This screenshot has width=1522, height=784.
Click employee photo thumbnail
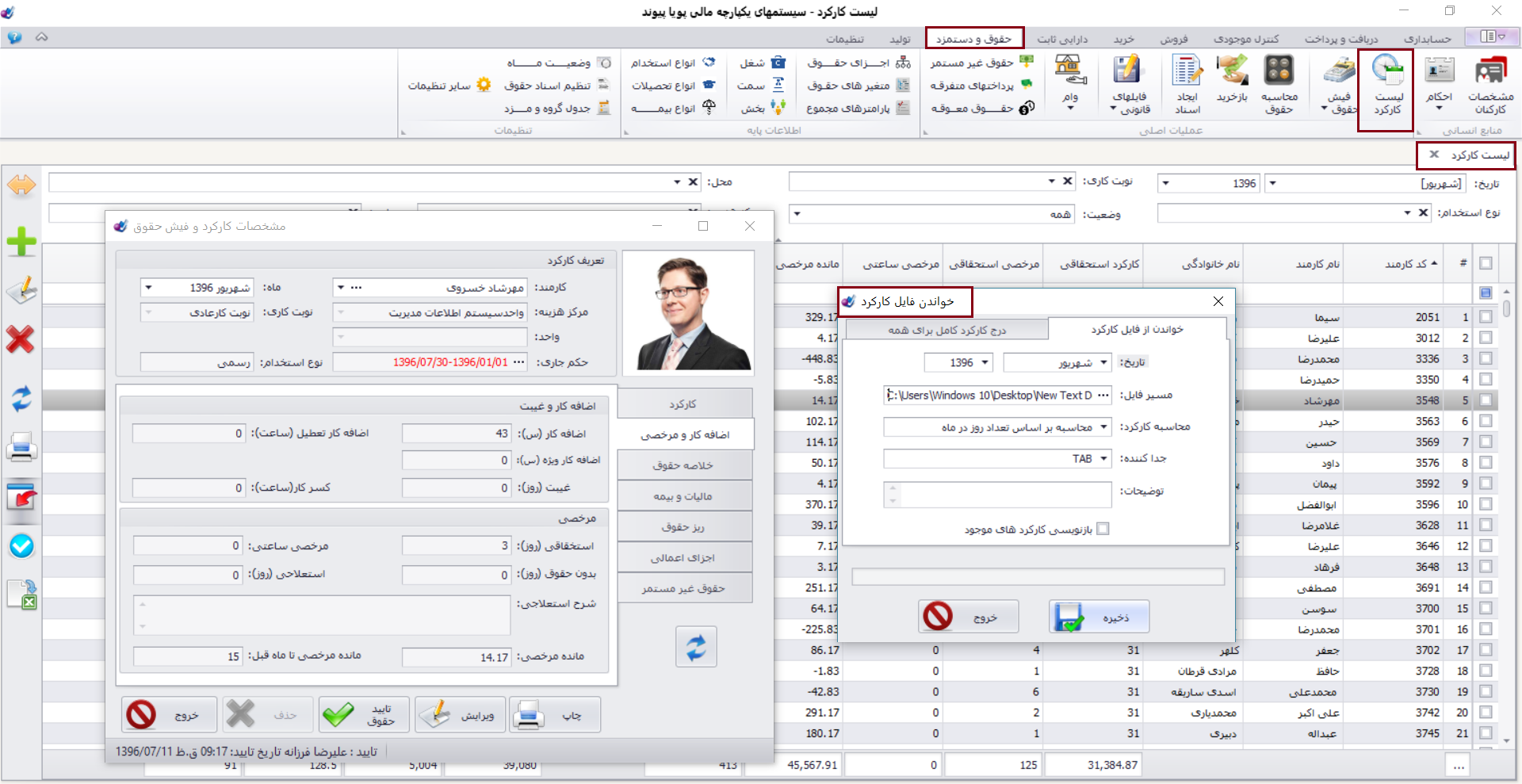tap(688, 313)
